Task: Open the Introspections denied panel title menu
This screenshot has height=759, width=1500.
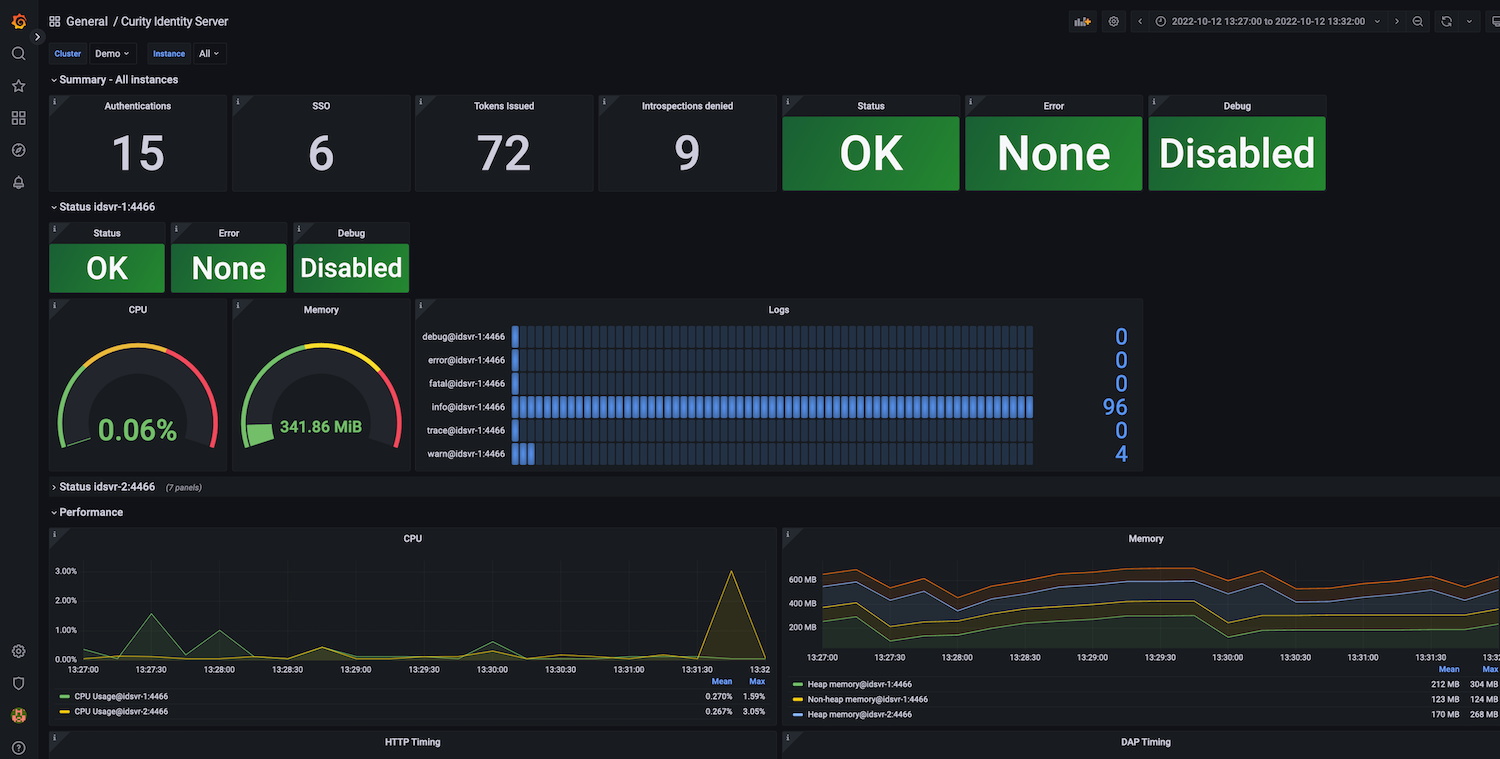Action: click(x=687, y=106)
